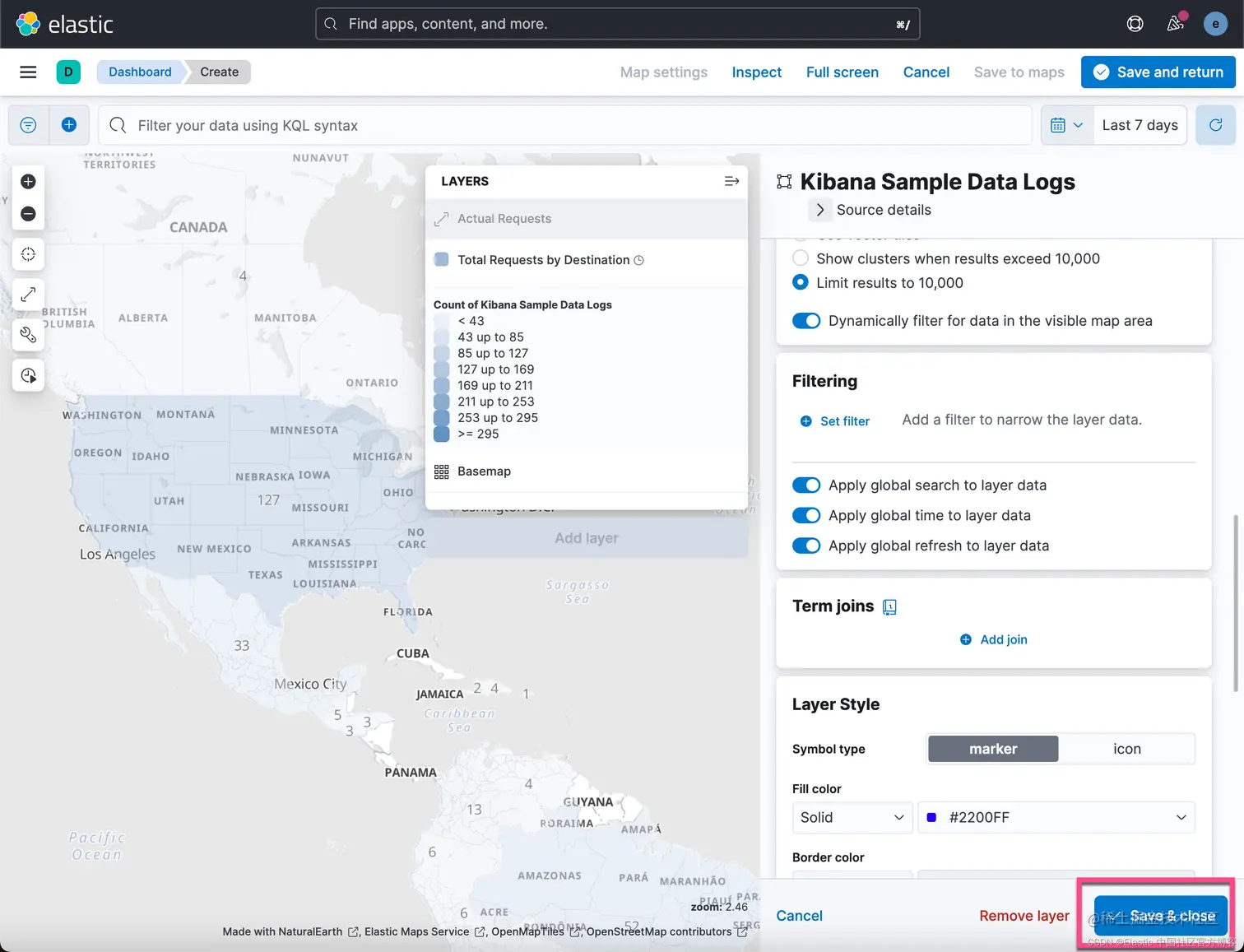Open the #2200FF color picker dropdown

[x=1056, y=817]
